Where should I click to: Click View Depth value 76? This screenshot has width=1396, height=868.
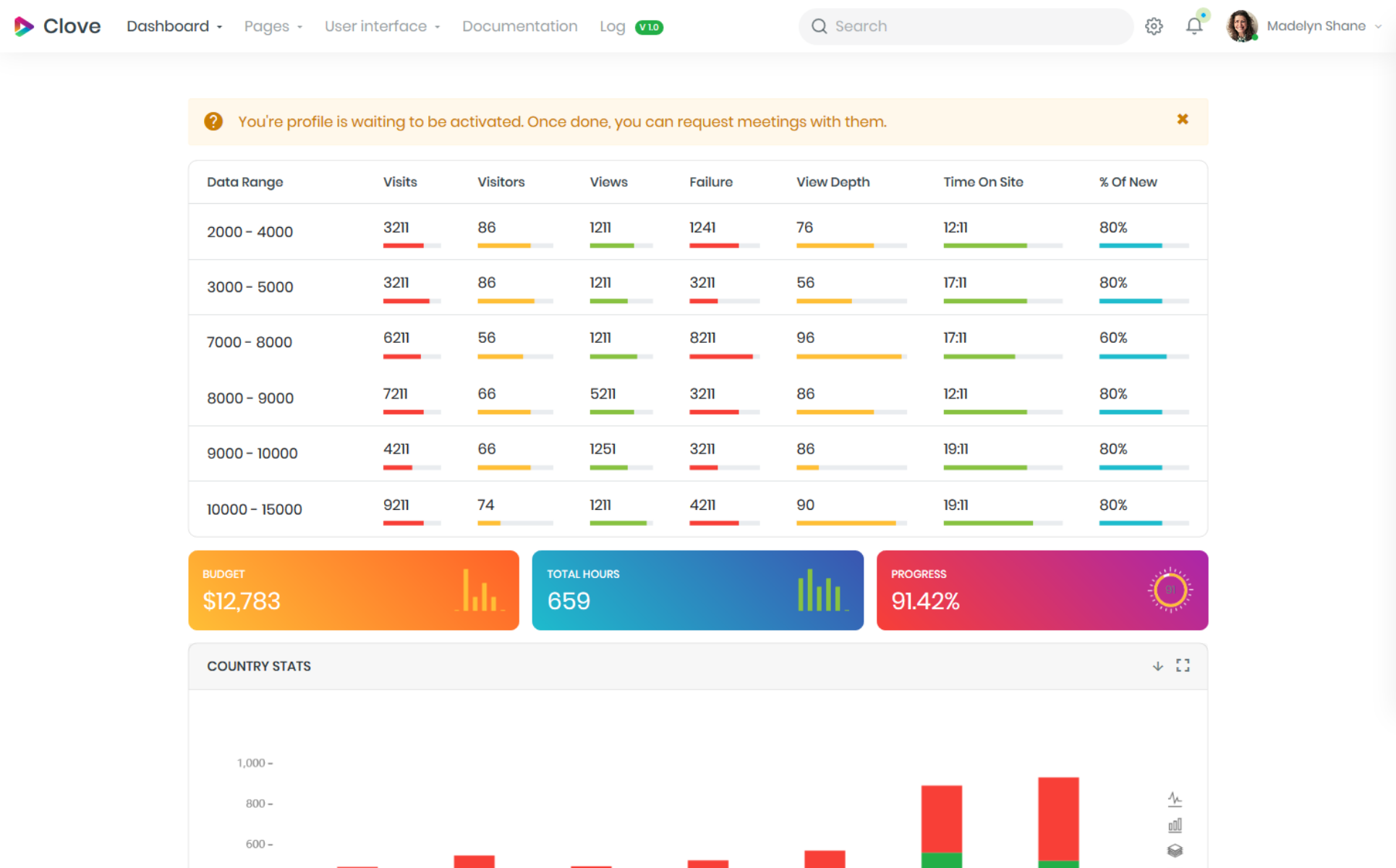[x=805, y=228]
